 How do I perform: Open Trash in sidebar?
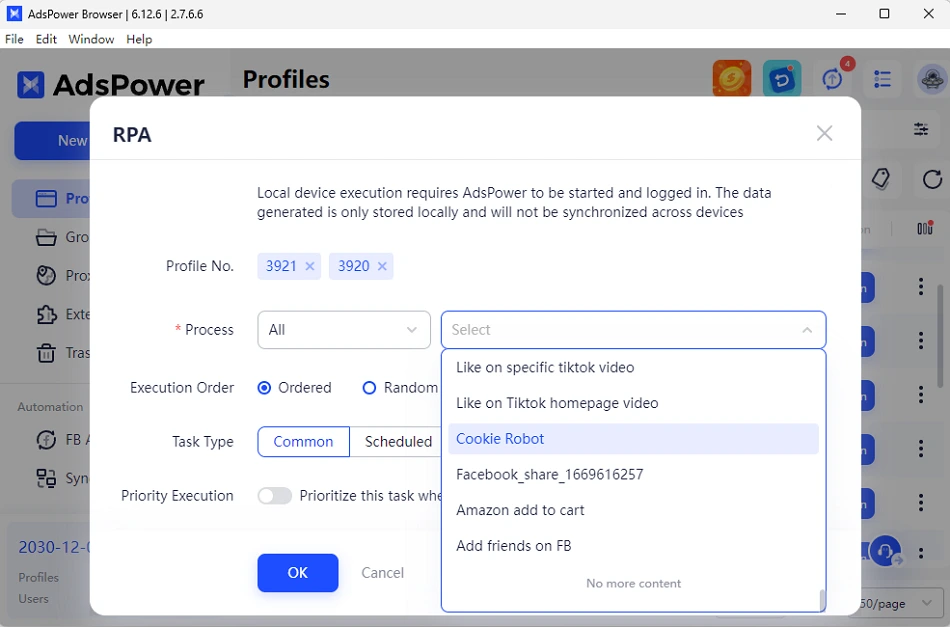(46, 353)
